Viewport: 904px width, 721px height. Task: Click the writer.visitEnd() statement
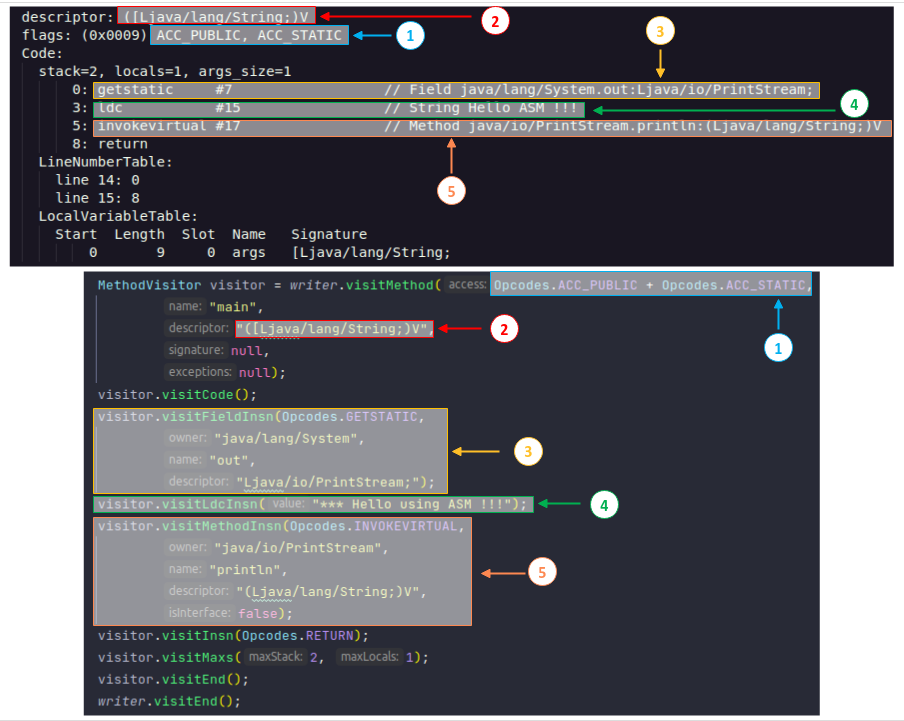pos(169,700)
